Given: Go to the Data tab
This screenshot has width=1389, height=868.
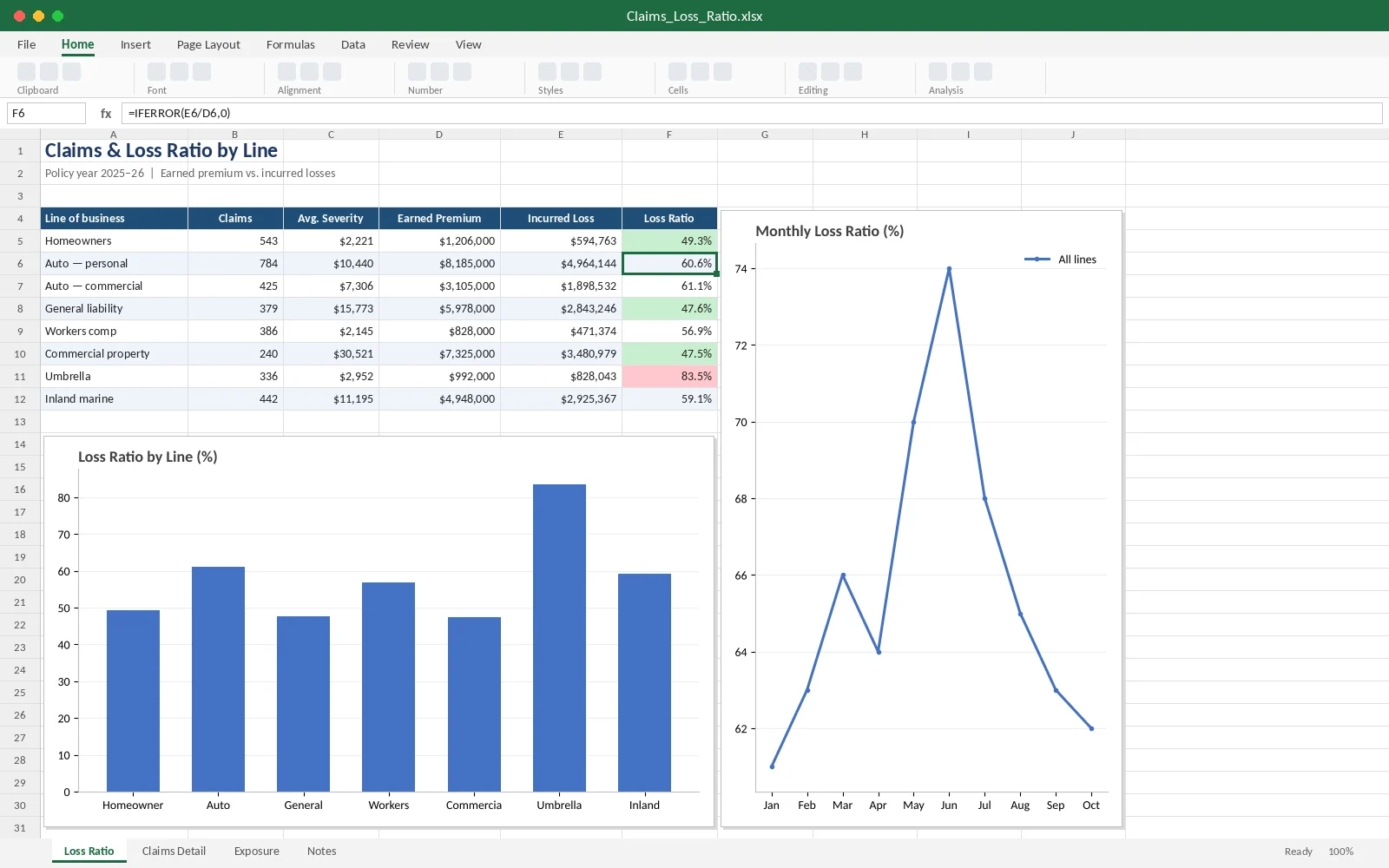Looking at the screenshot, I should [353, 44].
